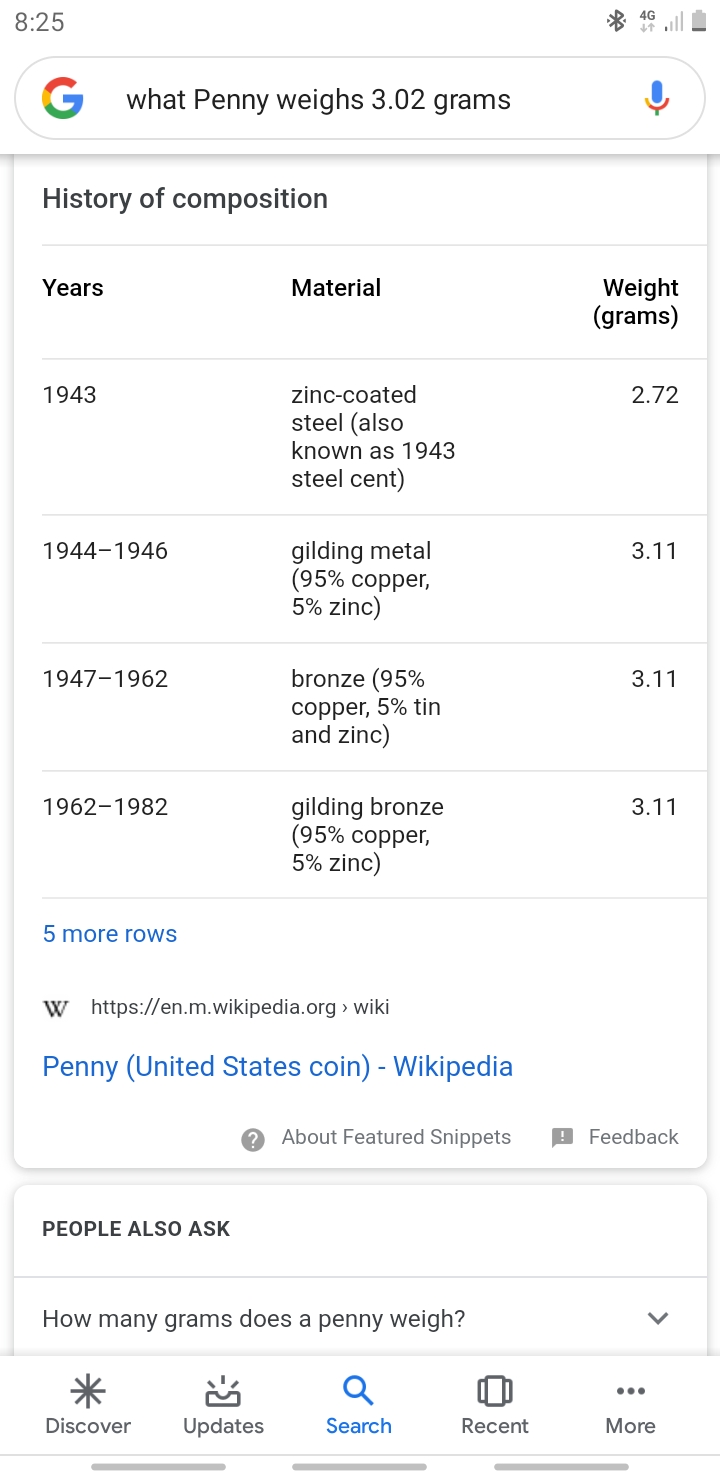Expand '5 more rows' in table
Screen dimensions: 720x1480
[110, 934]
